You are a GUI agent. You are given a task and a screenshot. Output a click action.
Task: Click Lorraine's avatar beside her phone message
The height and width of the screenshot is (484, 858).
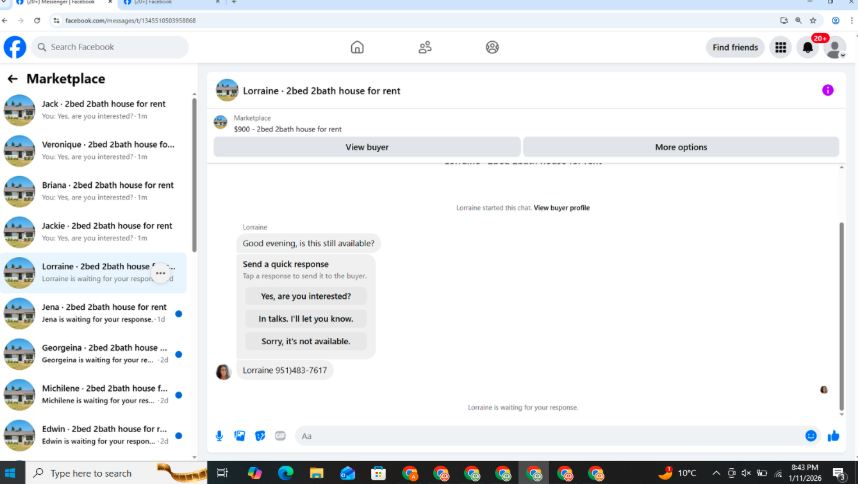click(x=223, y=371)
